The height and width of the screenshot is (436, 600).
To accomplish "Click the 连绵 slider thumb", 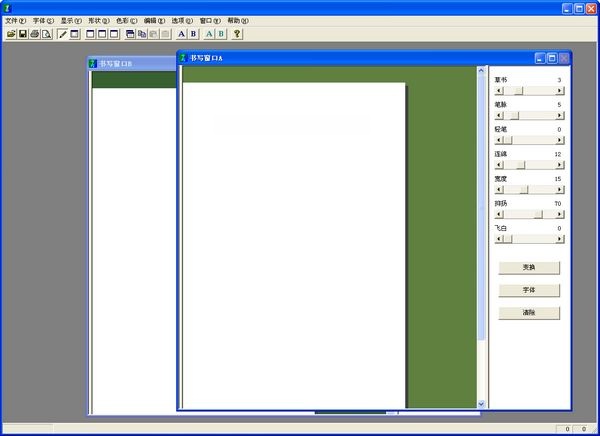I will (520, 165).
